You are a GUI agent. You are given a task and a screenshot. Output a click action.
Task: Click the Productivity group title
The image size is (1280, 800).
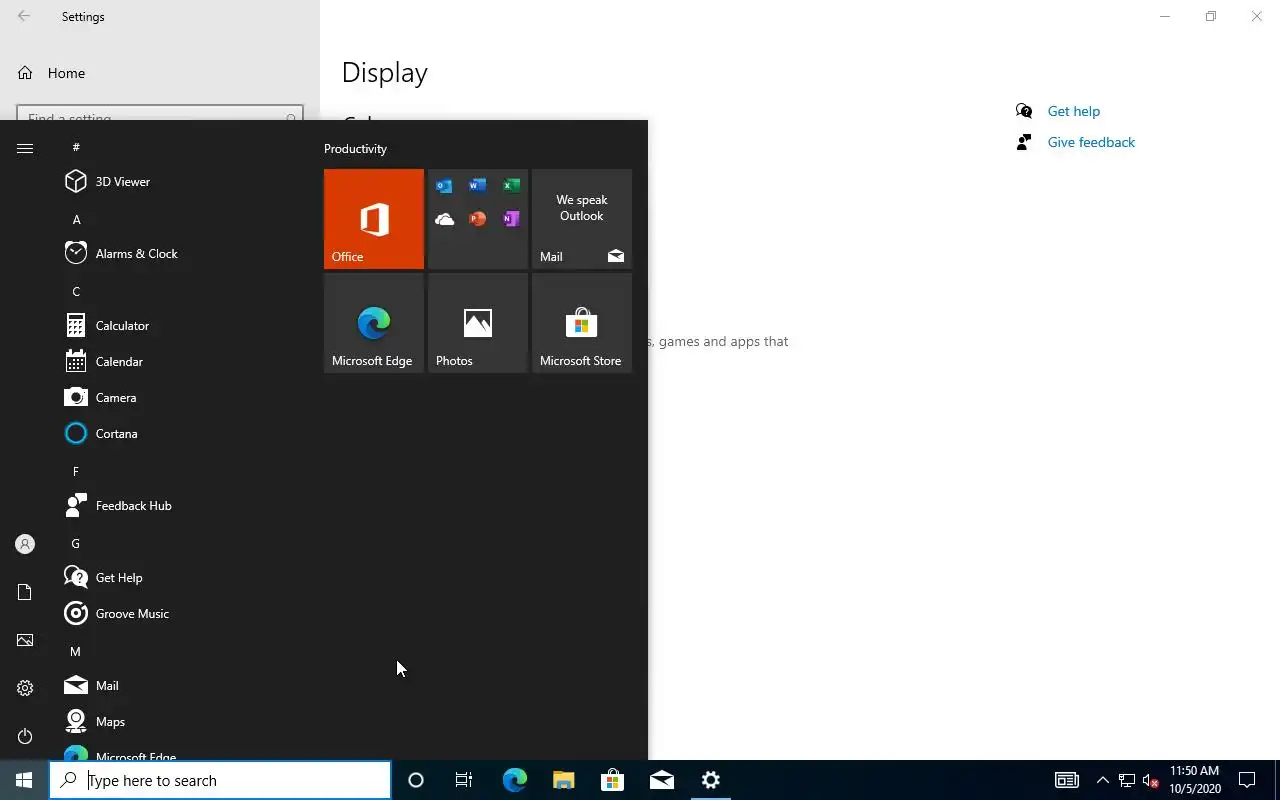pyautogui.click(x=355, y=148)
